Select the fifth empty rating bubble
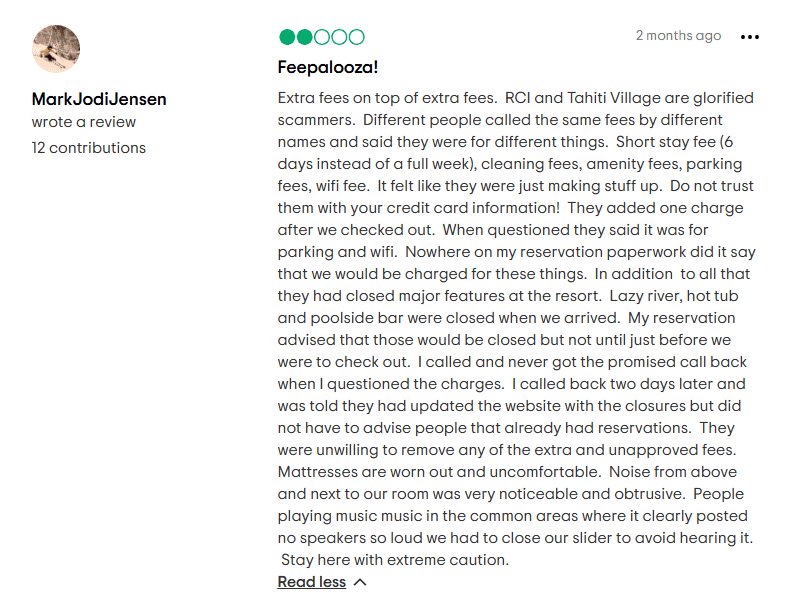The width and height of the screenshot is (788, 607). pos(356,37)
